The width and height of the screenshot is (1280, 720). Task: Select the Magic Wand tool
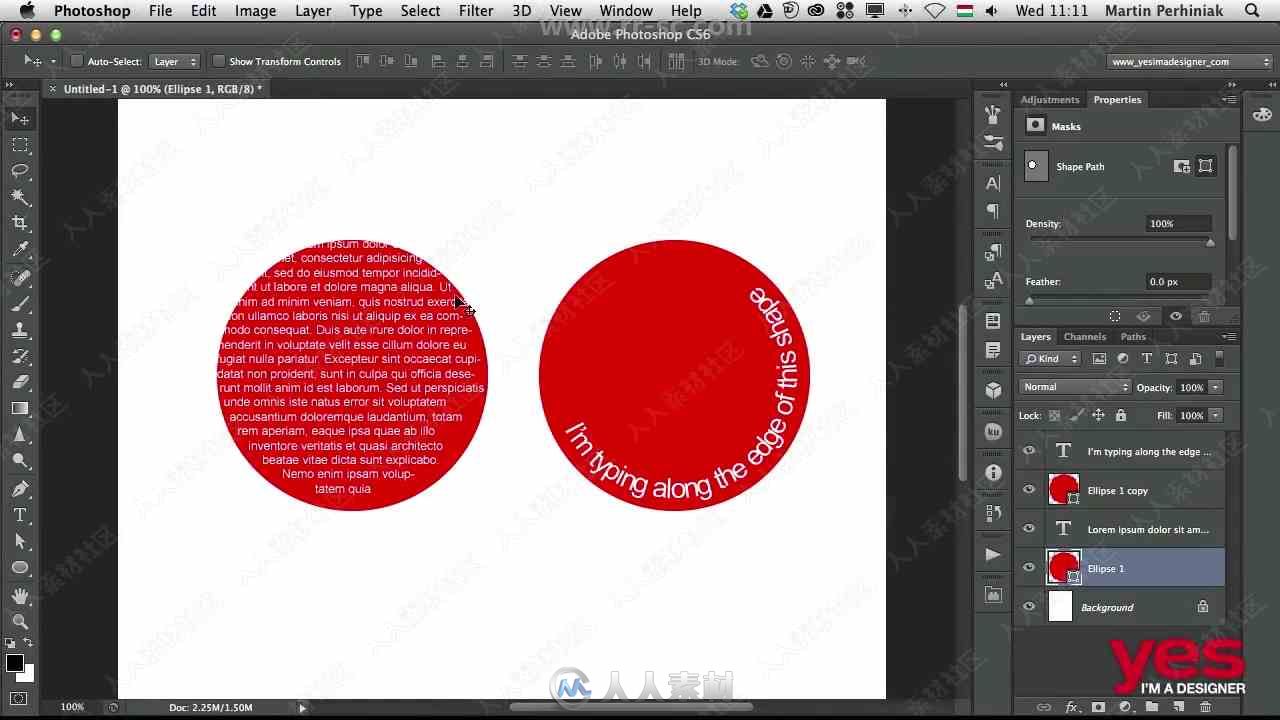[20, 197]
